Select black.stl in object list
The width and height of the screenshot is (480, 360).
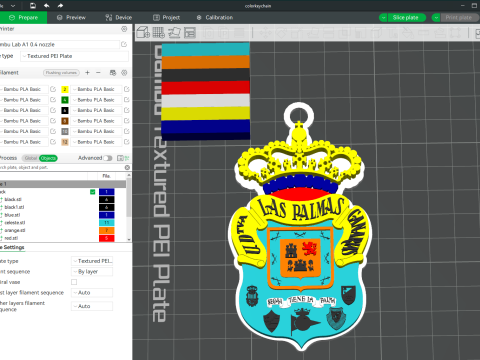pyautogui.click(x=13, y=199)
